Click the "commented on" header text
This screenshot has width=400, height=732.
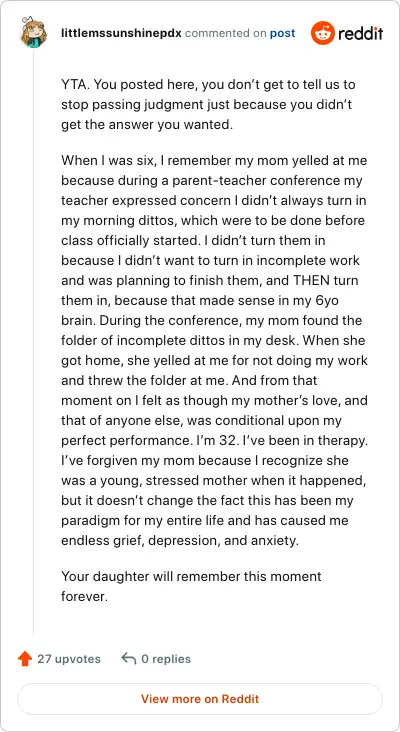click(225, 34)
